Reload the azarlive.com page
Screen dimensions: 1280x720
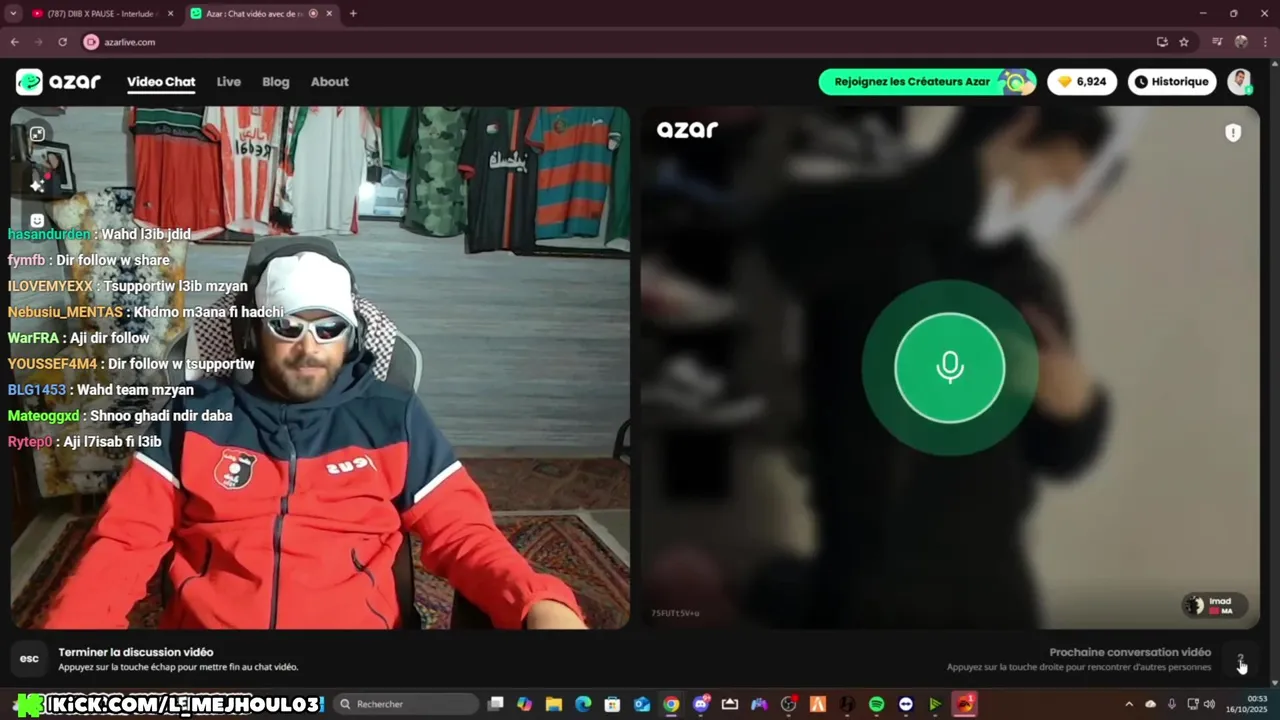(x=62, y=42)
